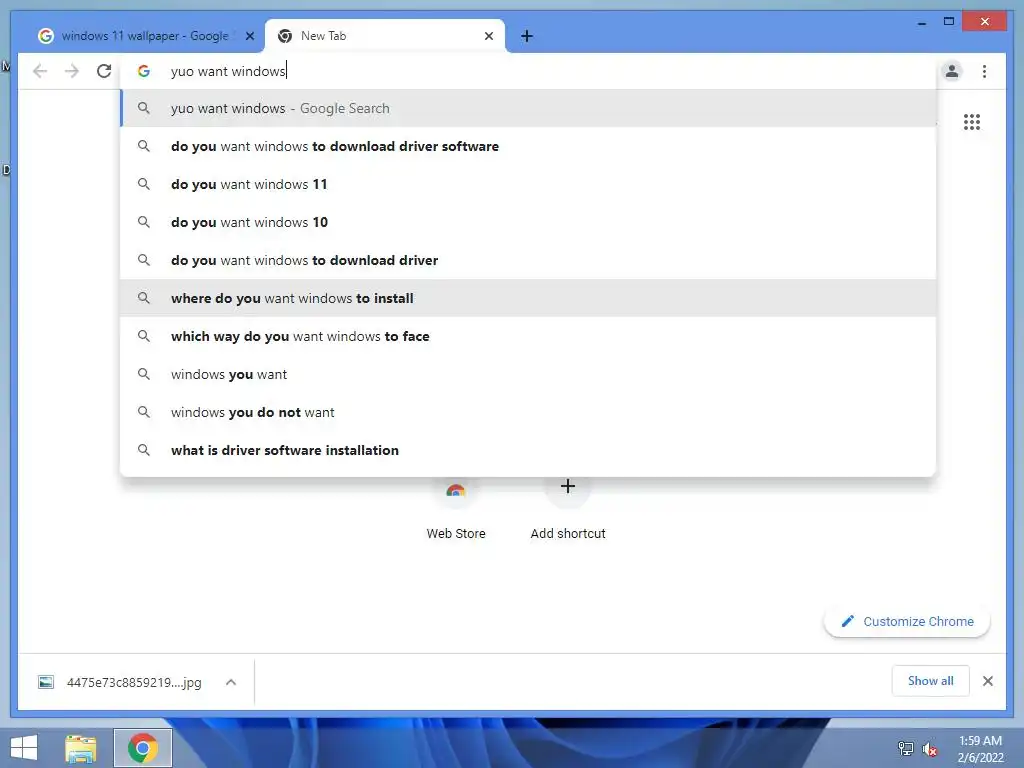
Task: Minimize the Chrome window
Action: pos(921,23)
